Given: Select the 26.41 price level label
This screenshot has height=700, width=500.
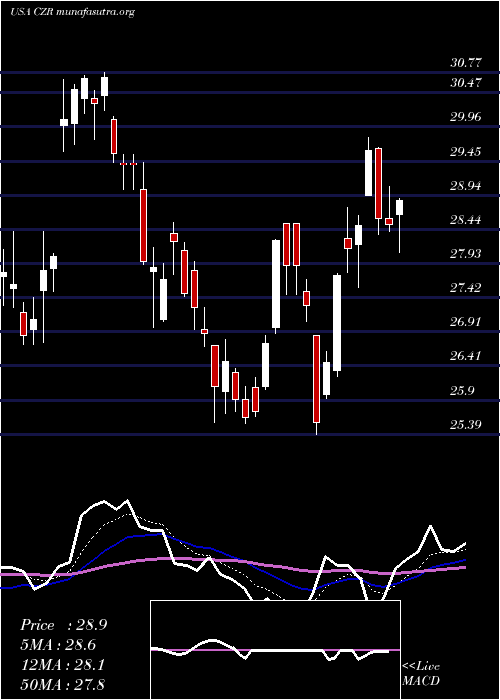Looking at the screenshot, I should [x=466, y=356].
